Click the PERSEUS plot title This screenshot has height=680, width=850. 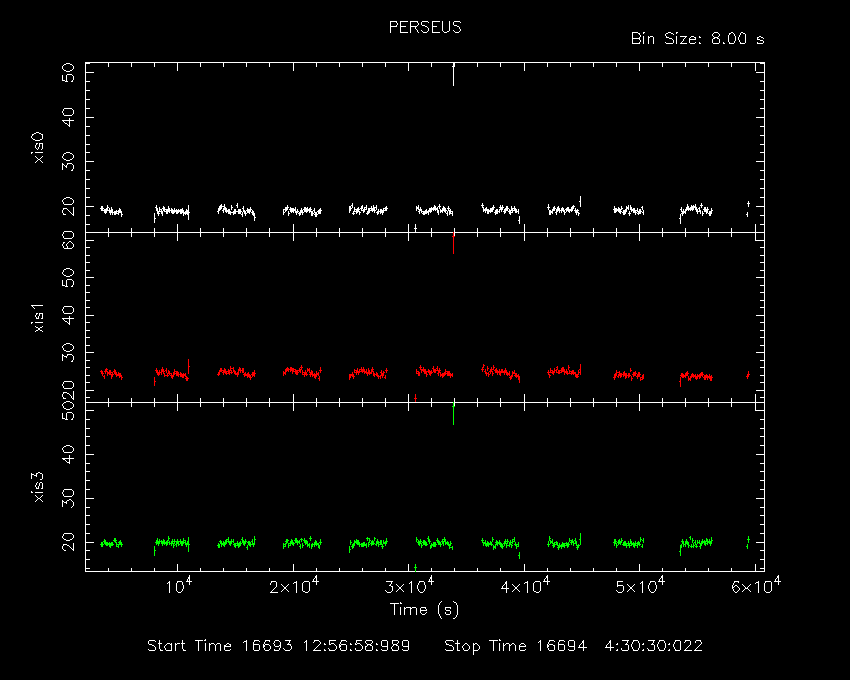tap(425, 28)
